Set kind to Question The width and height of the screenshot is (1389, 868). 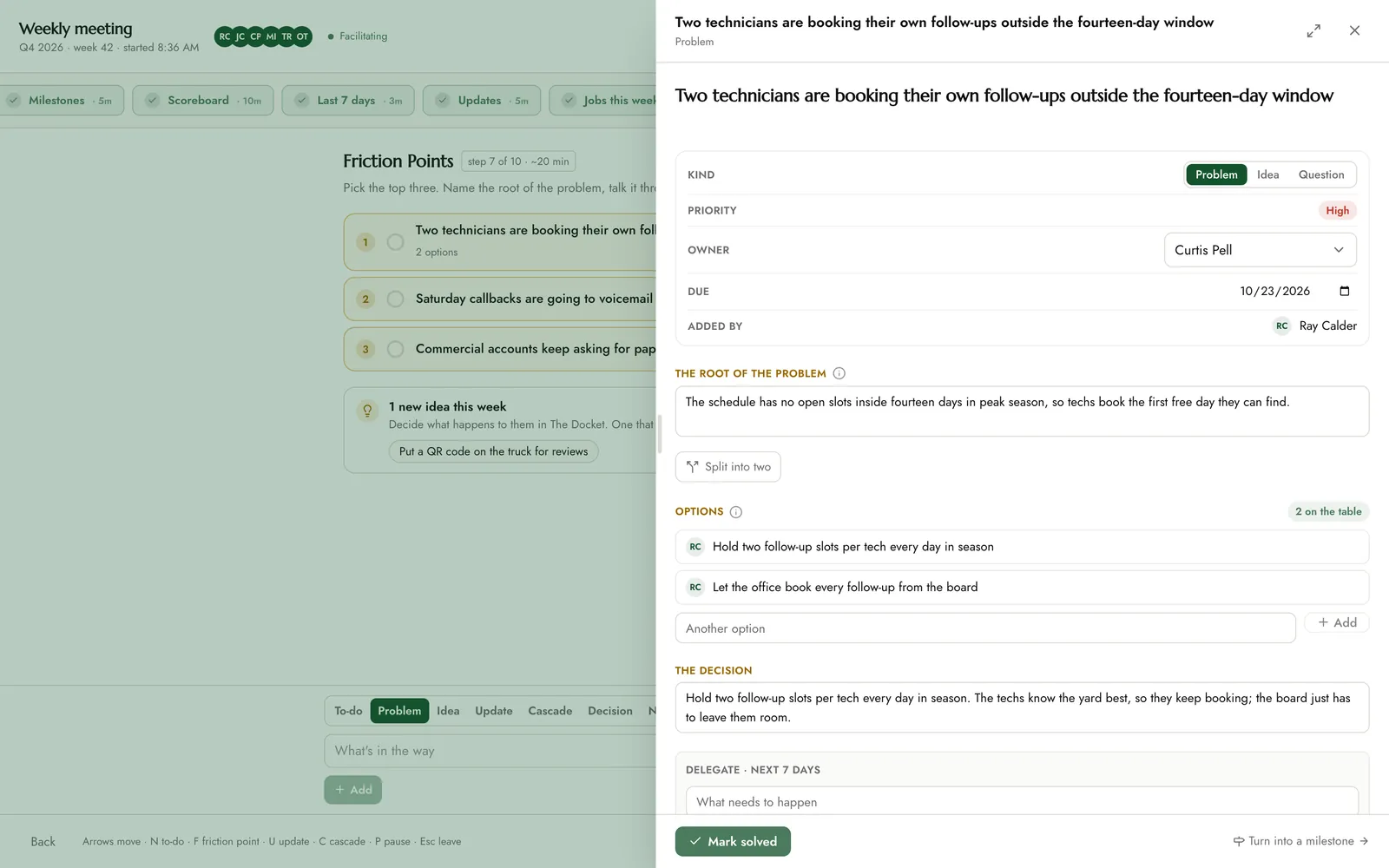click(x=1321, y=174)
